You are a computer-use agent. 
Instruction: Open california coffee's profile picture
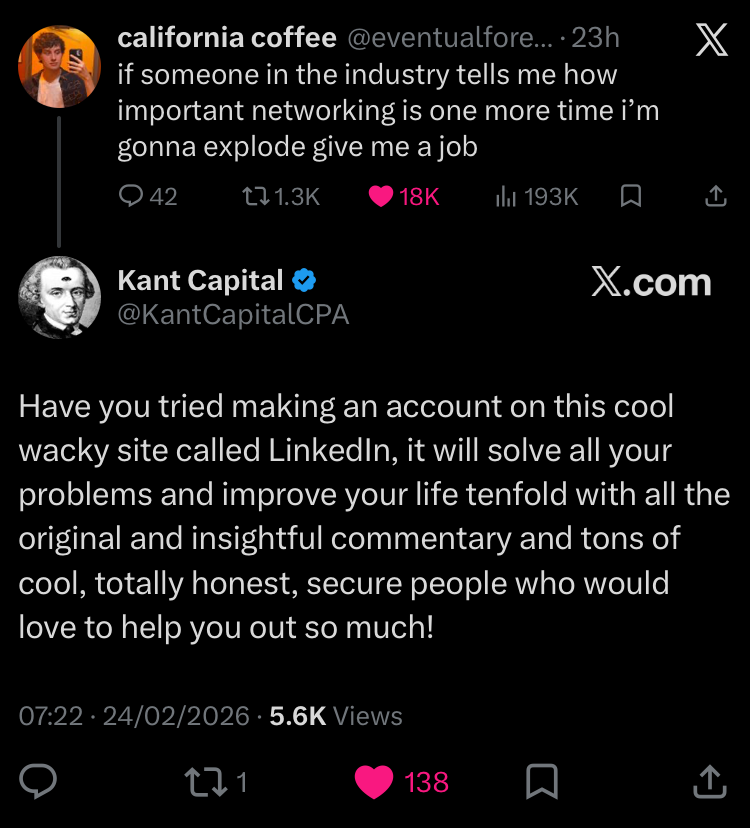tap(59, 66)
